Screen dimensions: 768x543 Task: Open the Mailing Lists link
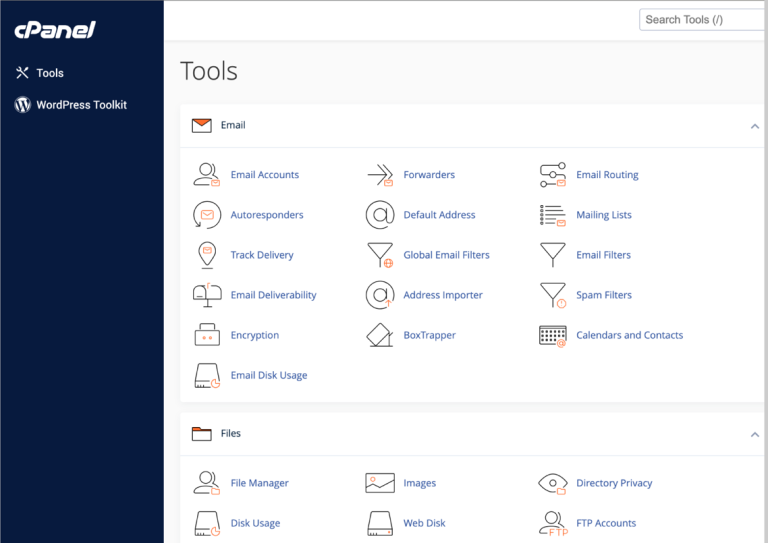pos(604,215)
